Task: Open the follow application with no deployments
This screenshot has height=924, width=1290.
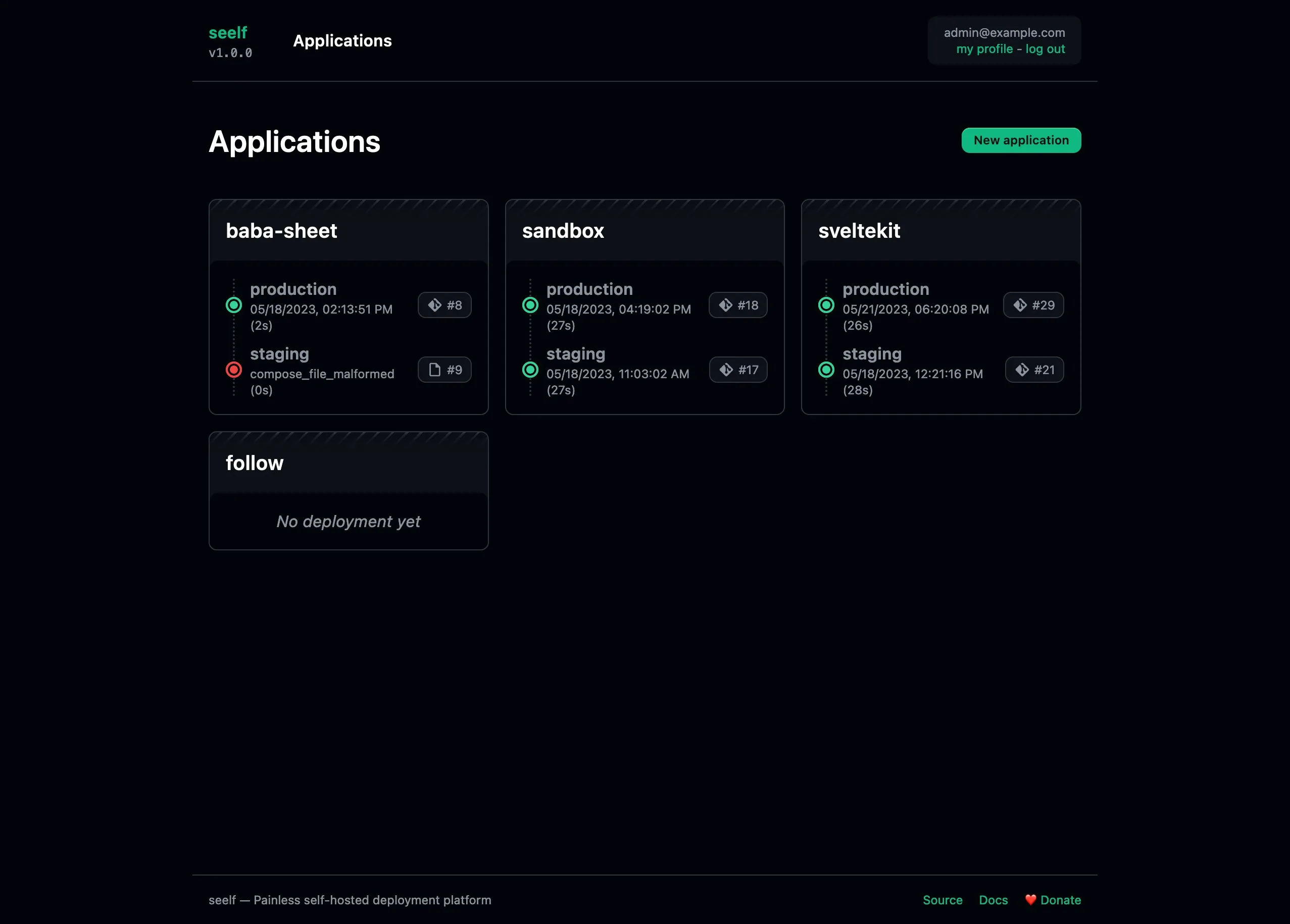Action: coord(255,463)
